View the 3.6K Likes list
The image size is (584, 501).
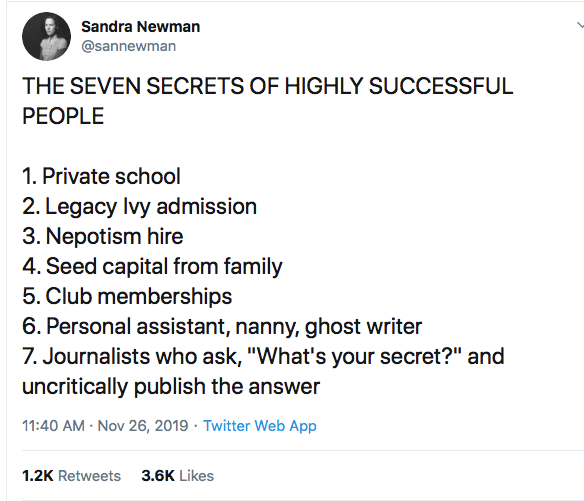(177, 476)
